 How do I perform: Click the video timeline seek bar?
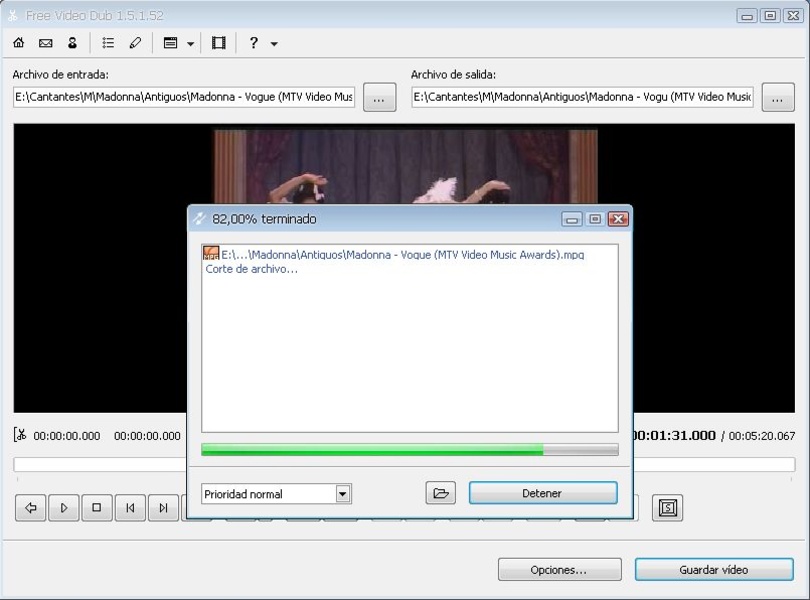click(x=100, y=465)
